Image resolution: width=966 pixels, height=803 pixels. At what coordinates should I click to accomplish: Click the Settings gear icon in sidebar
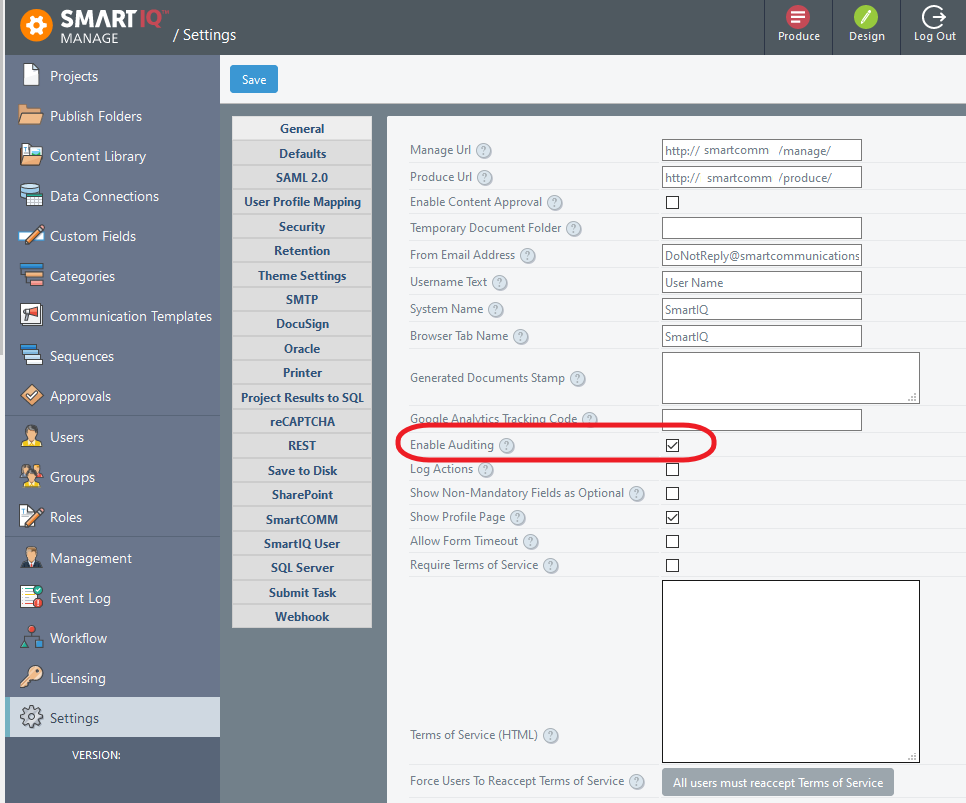coord(31,717)
